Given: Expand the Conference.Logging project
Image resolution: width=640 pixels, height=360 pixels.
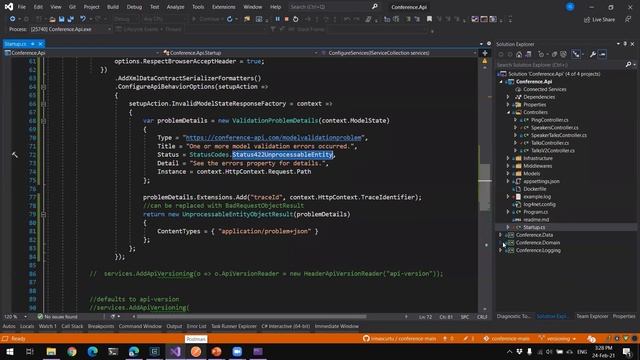Looking at the screenshot, I should pos(501,251).
